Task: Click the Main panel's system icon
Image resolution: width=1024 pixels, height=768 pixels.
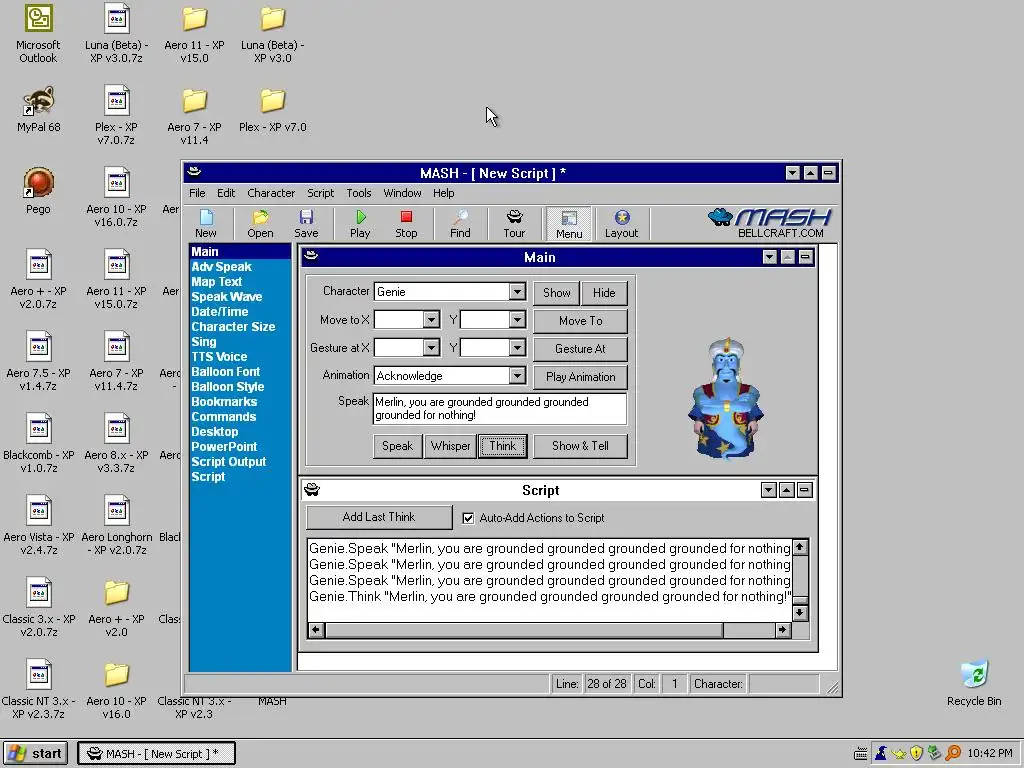Action: pos(312,256)
